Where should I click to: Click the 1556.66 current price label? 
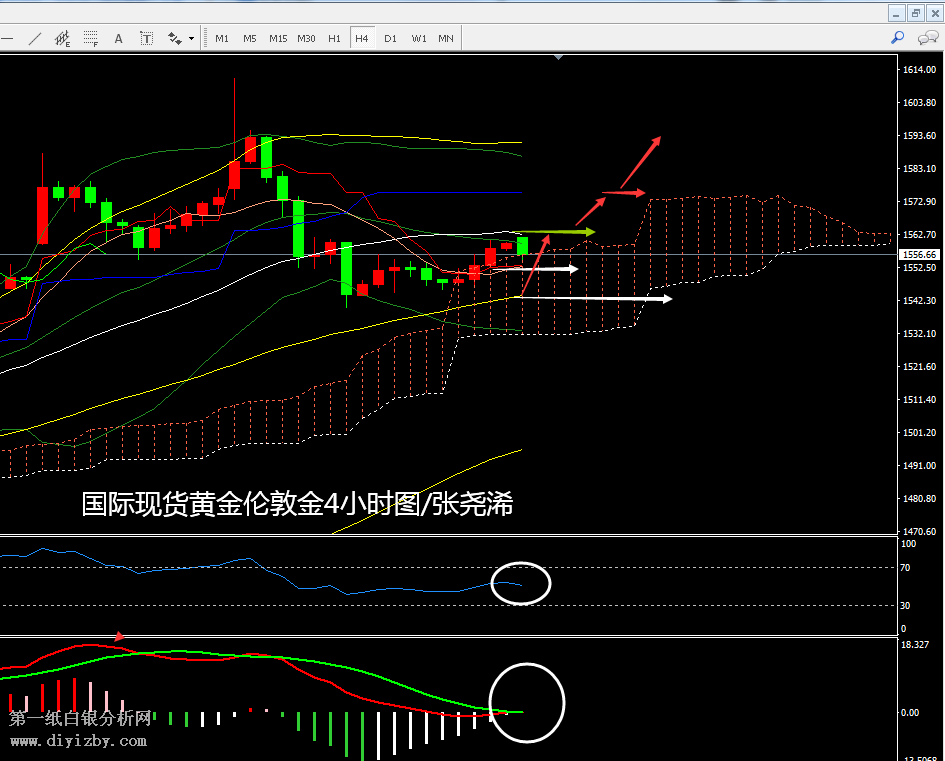(x=918, y=255)
